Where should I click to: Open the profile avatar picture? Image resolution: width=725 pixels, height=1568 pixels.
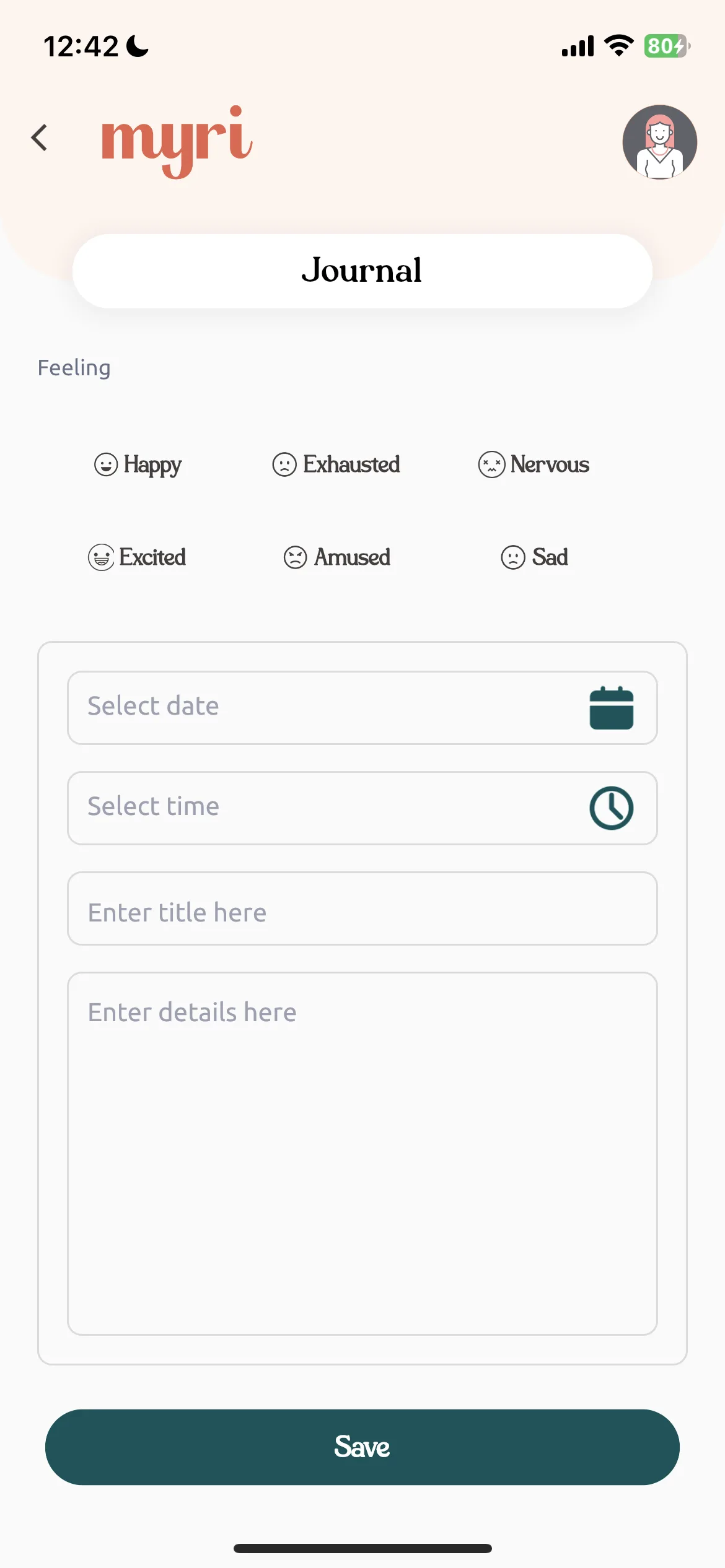coord(659,142)
